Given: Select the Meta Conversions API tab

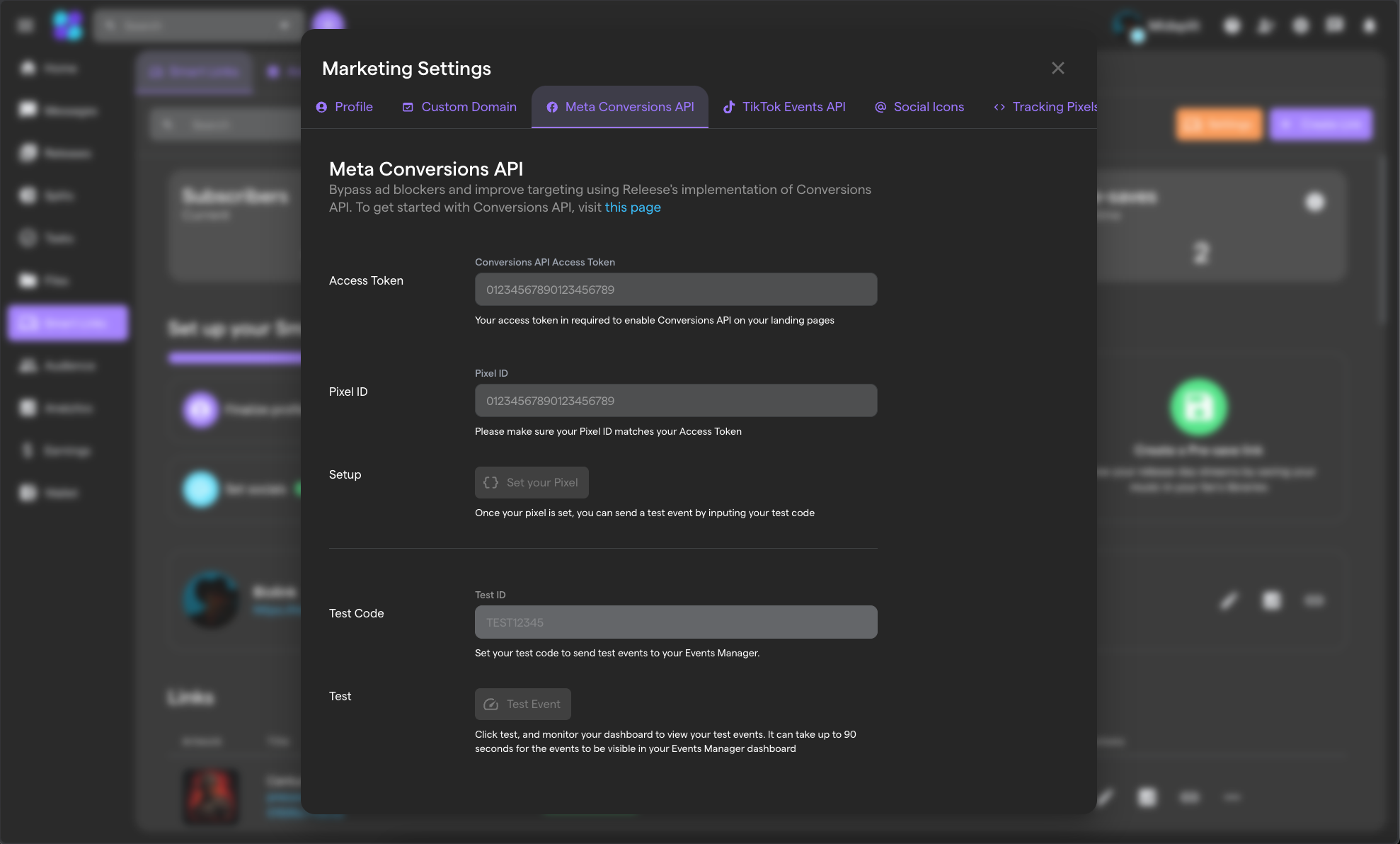Looking at the screenshot, I should tap(620, 107).
